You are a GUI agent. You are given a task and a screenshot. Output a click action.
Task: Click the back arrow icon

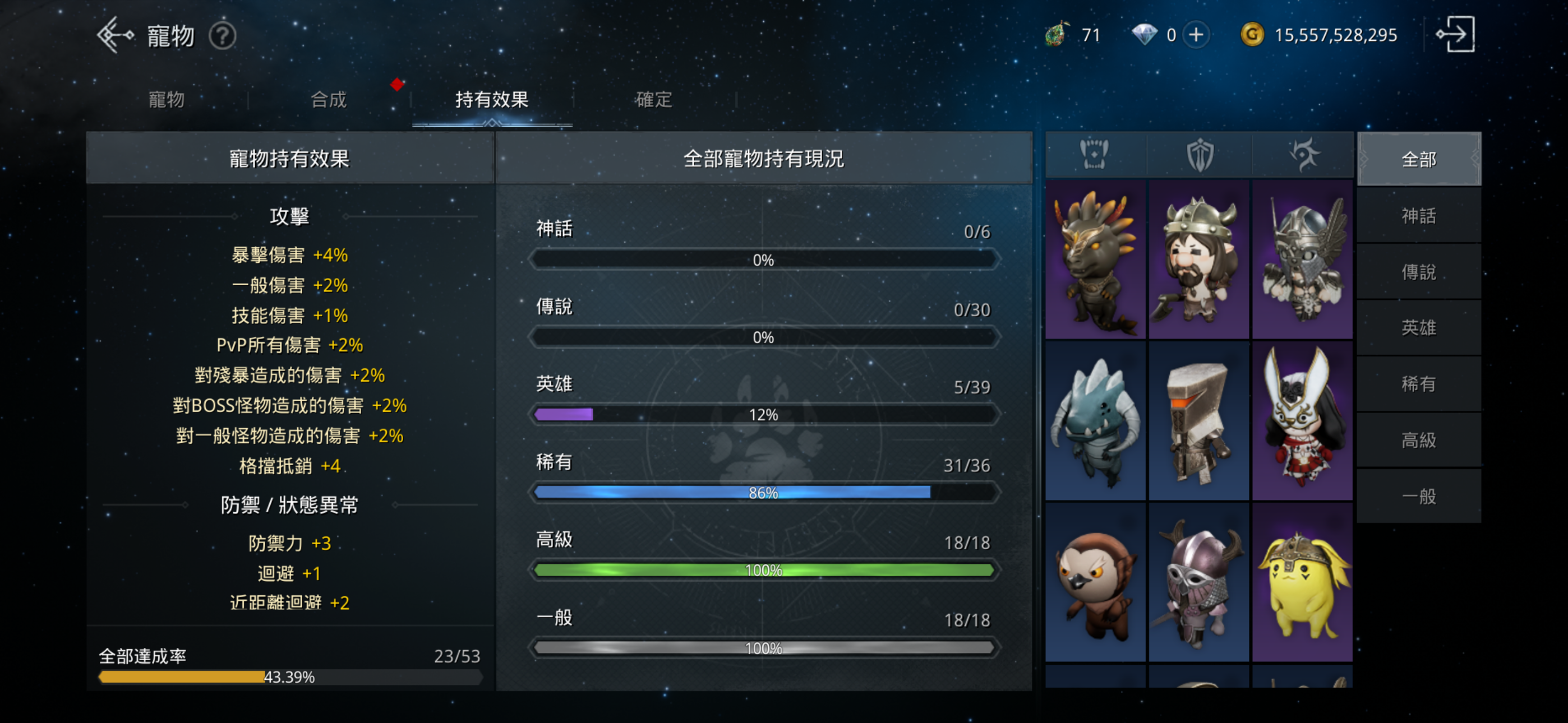115,35
